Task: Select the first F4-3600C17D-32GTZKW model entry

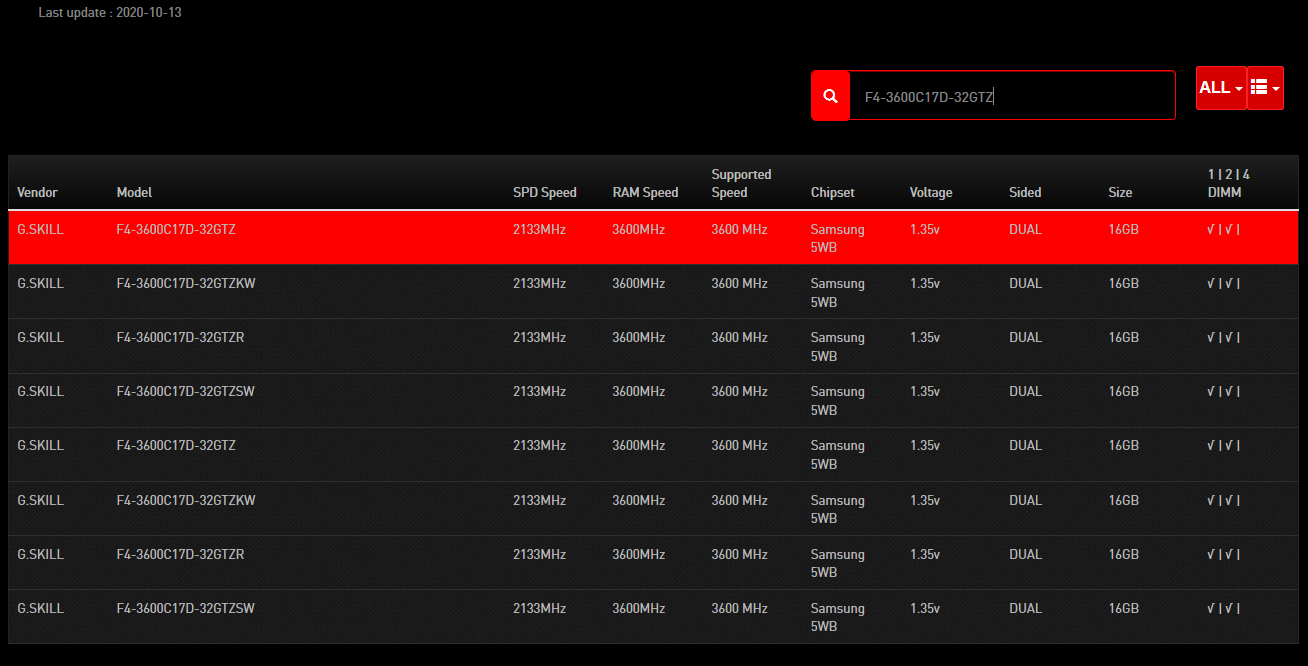Action: (186, 284)
